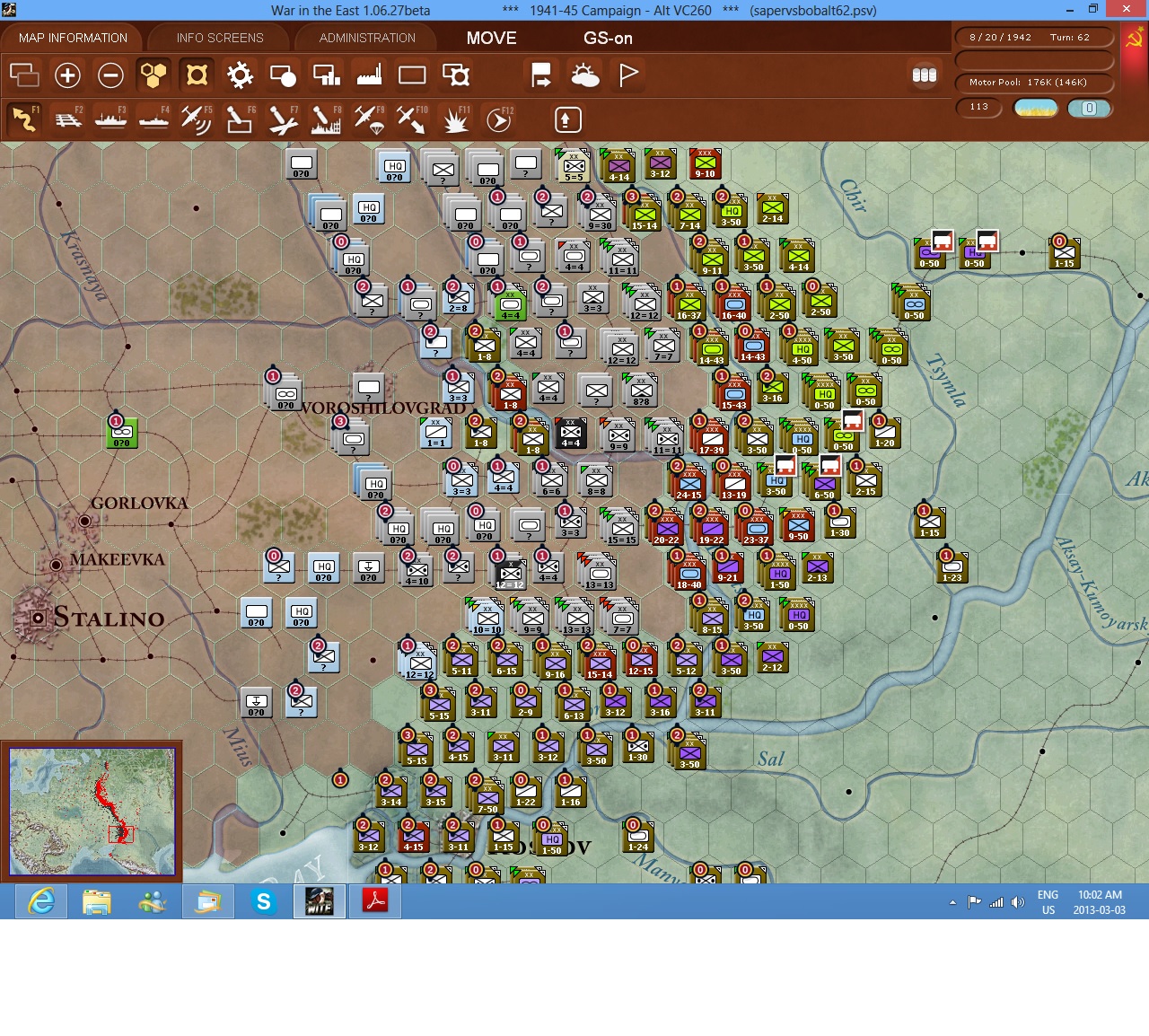Image resolution: width=1149 pixels, height=1036 pixels.
Task: Click the factory icon in the toolbar
Action: pos(369,75)
